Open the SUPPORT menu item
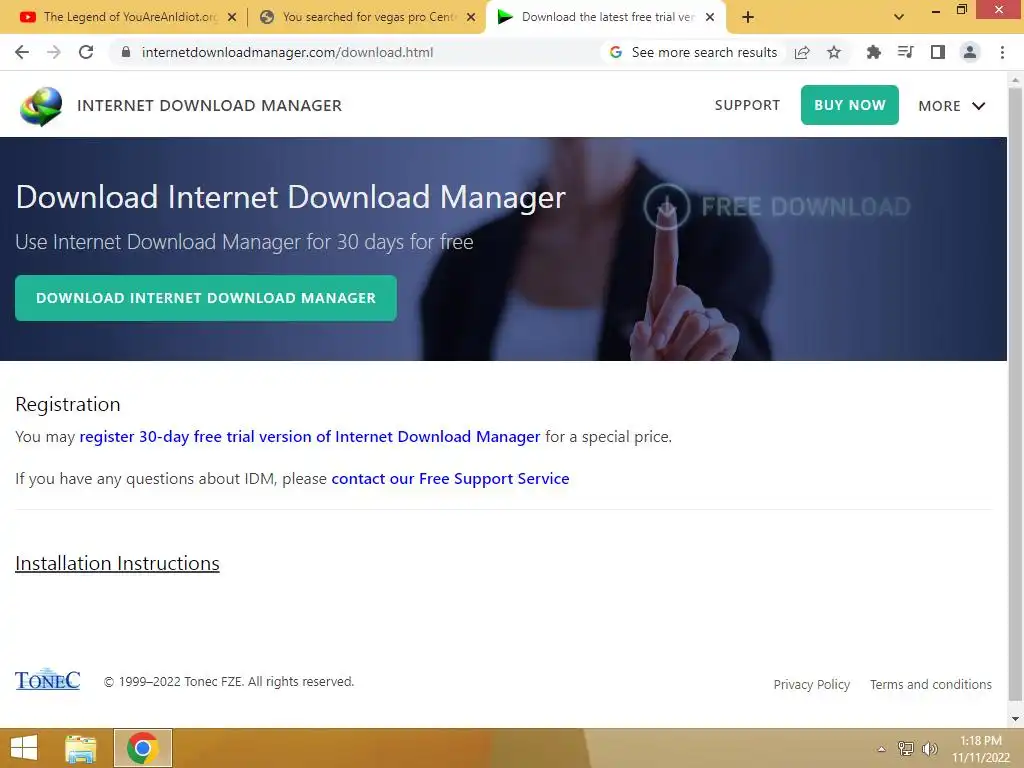This screenshot has height=768, width=1024. click(x=747, y=105)
